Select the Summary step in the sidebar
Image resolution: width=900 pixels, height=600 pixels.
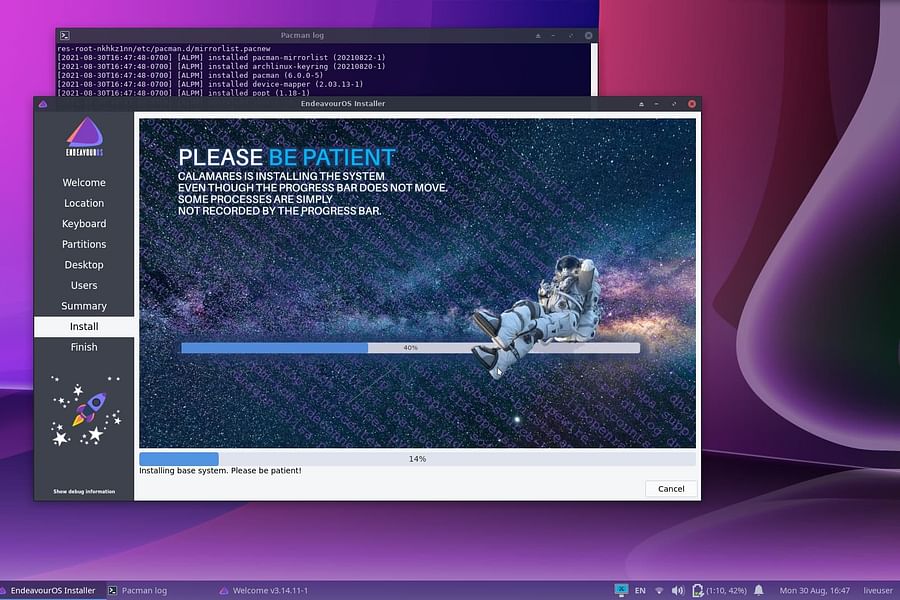[x=83, y=305]
